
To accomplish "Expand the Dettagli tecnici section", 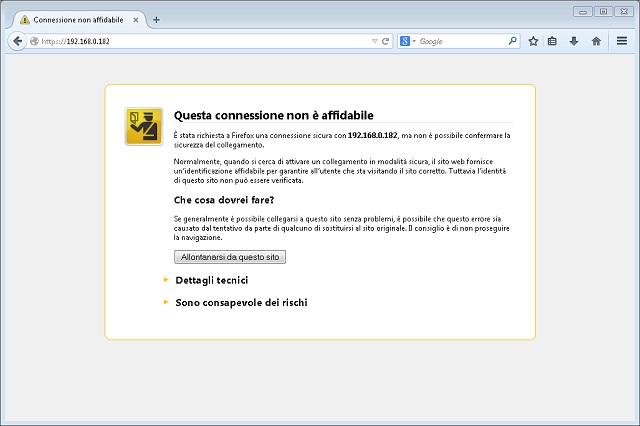I will click(x=211, y=280).
